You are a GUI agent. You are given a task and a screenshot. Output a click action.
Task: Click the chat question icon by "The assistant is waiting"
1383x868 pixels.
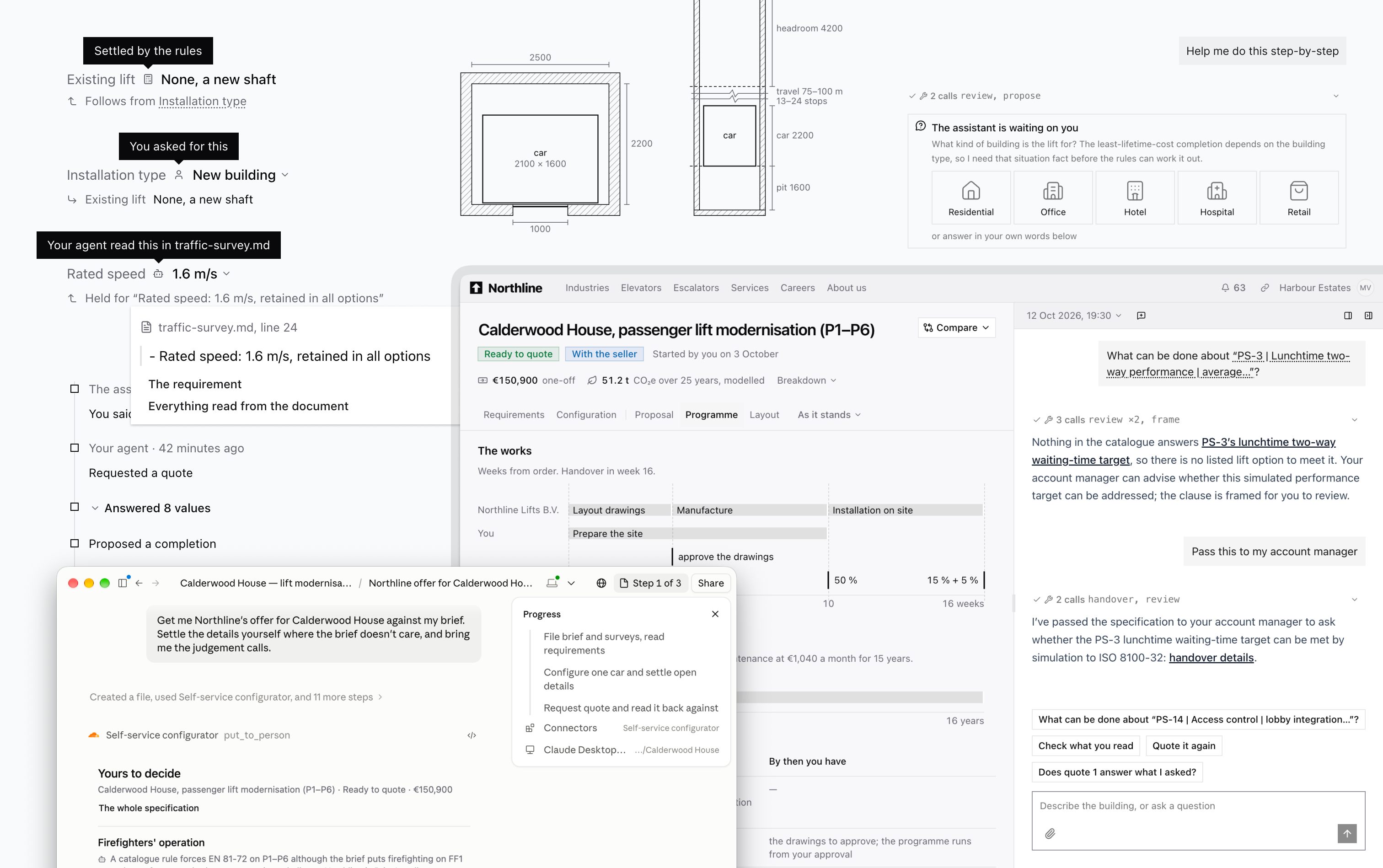pyautogui.click(x=920, y=126)
